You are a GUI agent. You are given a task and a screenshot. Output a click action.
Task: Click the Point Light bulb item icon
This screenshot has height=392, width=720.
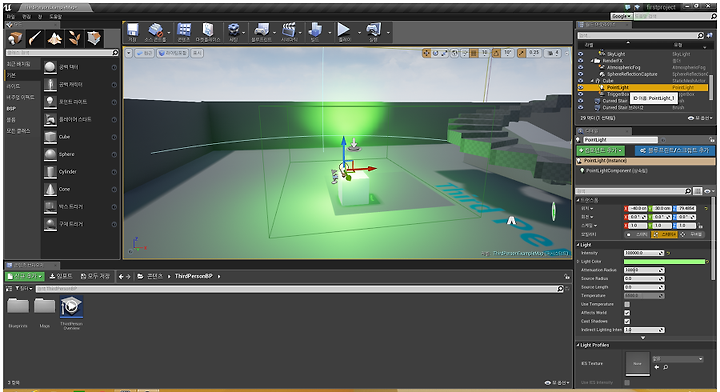click(51, 102)
